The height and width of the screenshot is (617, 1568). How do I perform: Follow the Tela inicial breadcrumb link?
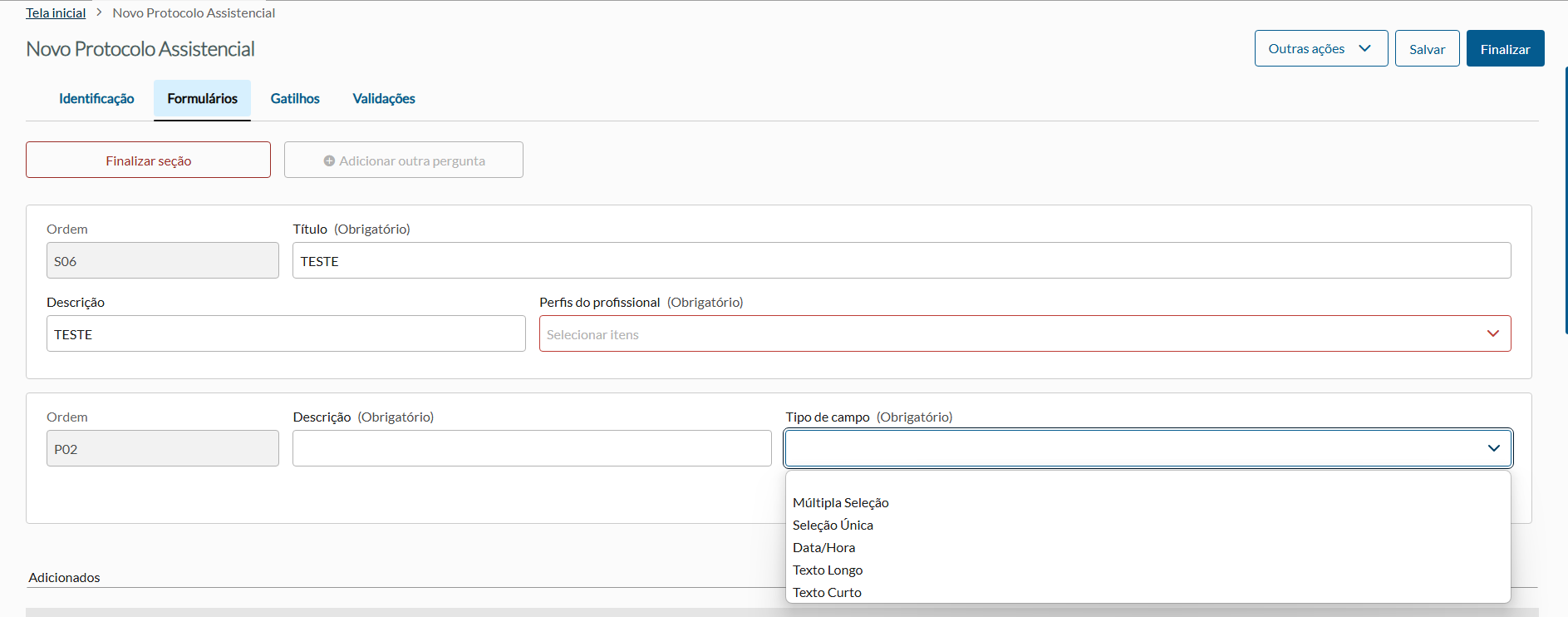coord(56,12)
